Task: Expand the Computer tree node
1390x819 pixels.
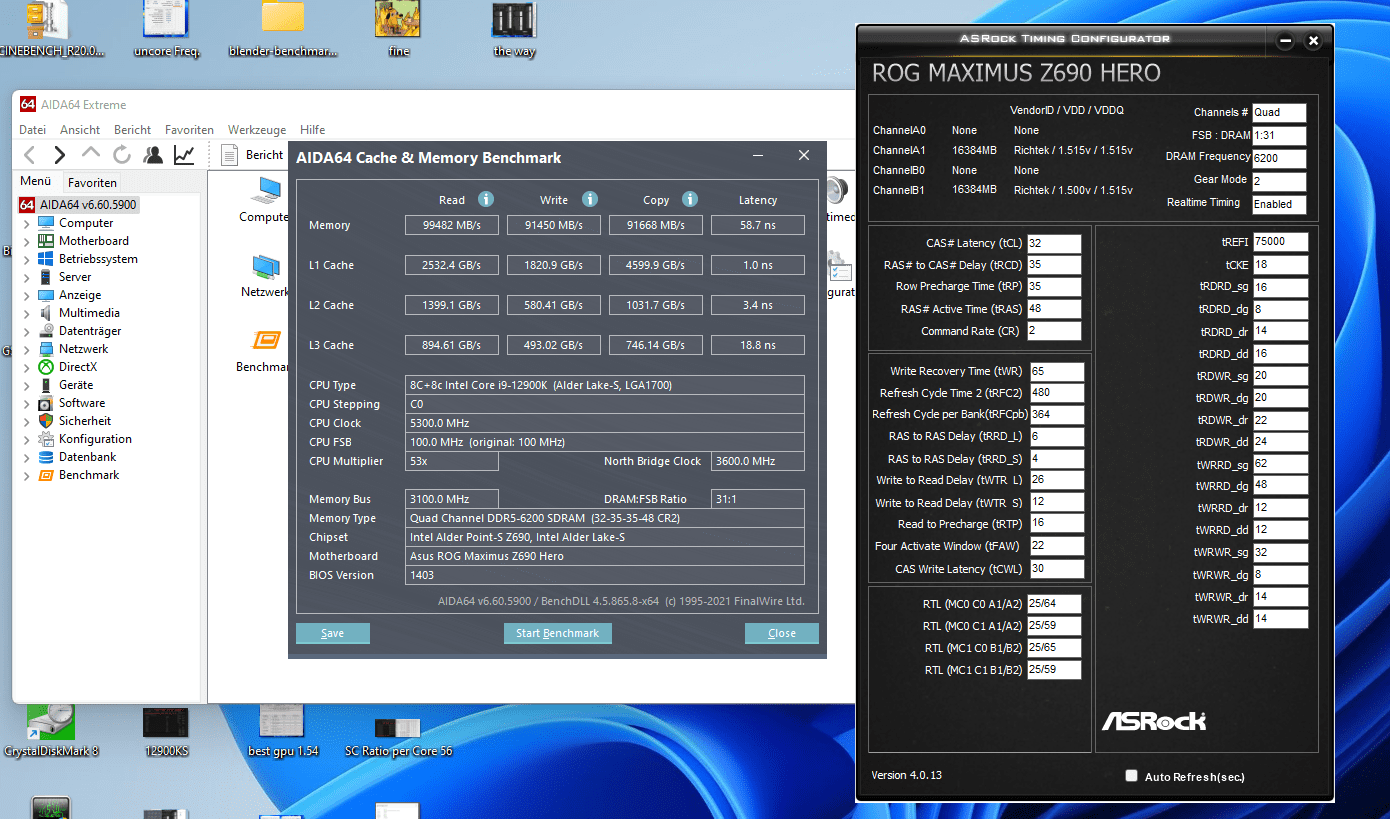Action: pos(27,224)
